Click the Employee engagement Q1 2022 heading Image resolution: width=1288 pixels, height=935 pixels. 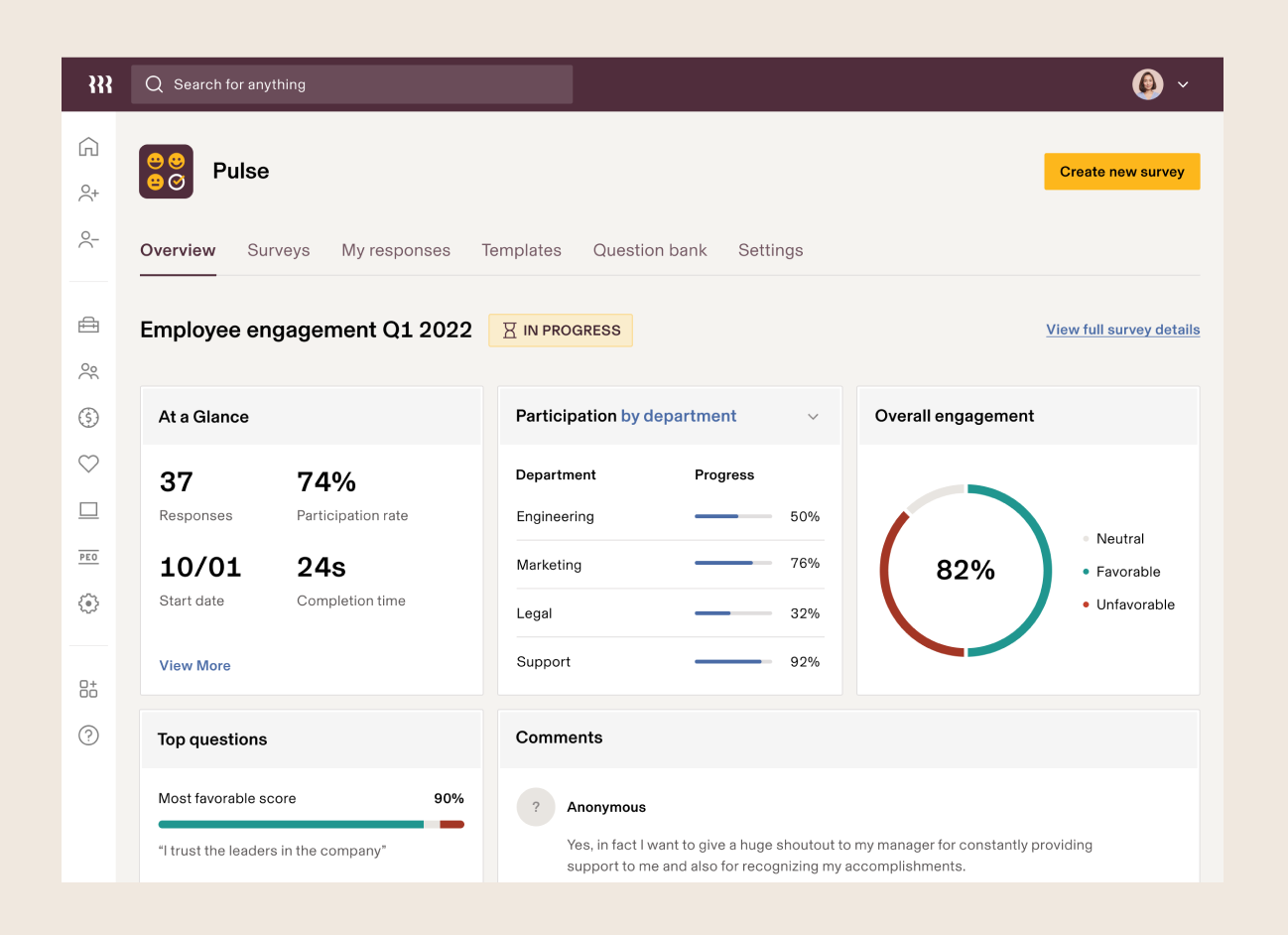pos(306,331)
